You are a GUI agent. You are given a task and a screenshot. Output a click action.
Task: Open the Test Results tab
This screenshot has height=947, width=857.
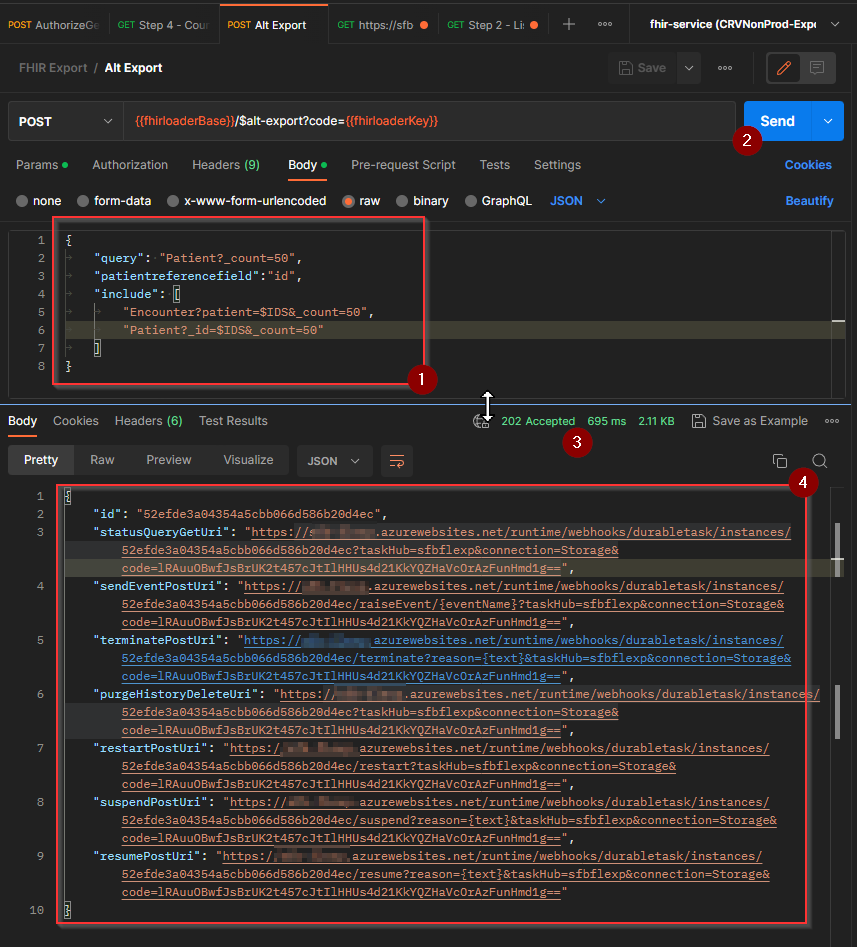(x=233, y=421)
